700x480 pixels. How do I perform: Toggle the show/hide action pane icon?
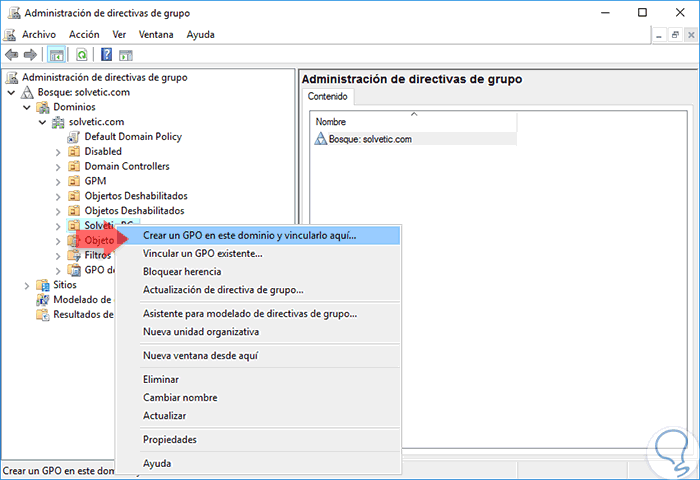126,55
